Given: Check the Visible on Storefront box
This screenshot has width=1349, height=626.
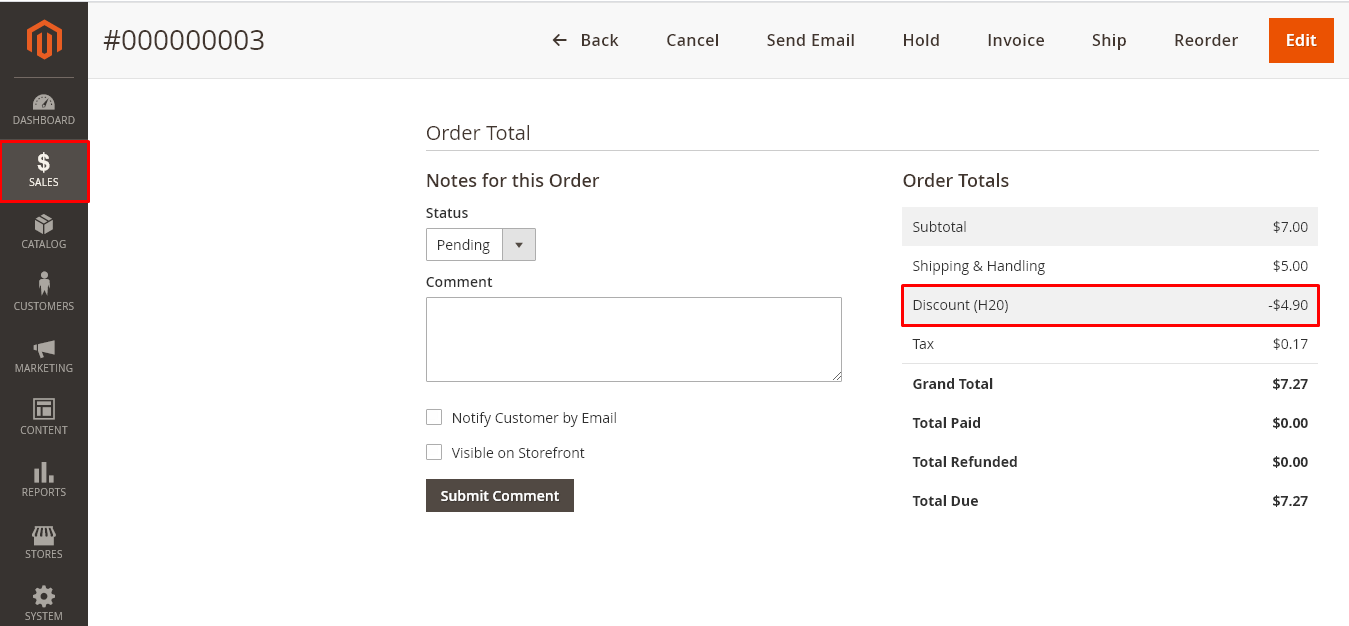Looking at the screenshot, I should (434, 453).
